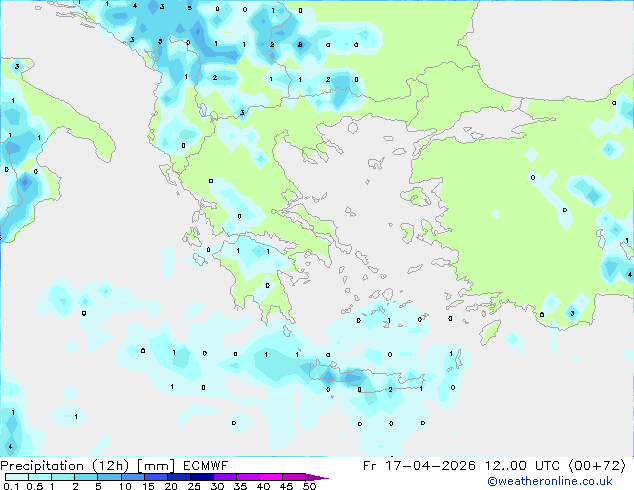
Task: Click the "Precipitation" word in the title
Action: [42, 466]
